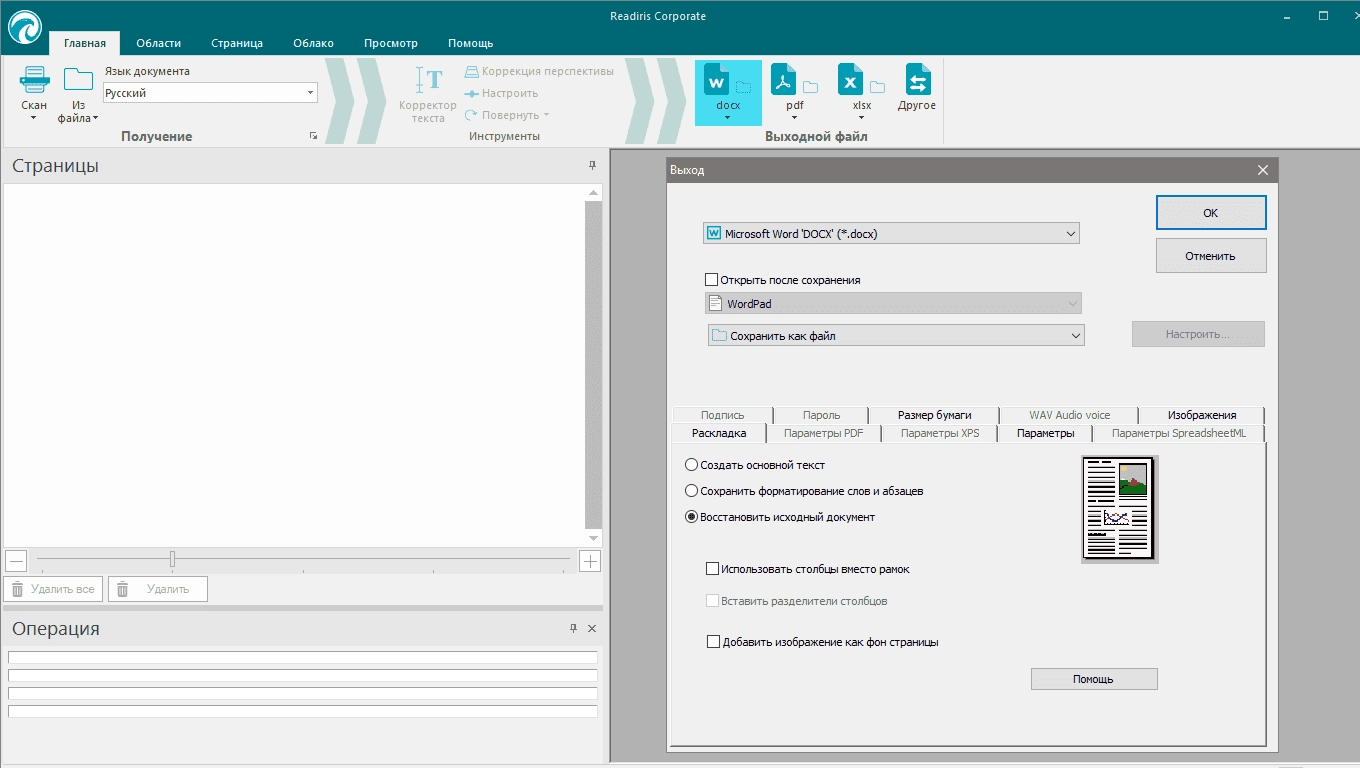Click folder icon beside xlsx output
Screen dimensions: 1360x768
pos(877,87)
